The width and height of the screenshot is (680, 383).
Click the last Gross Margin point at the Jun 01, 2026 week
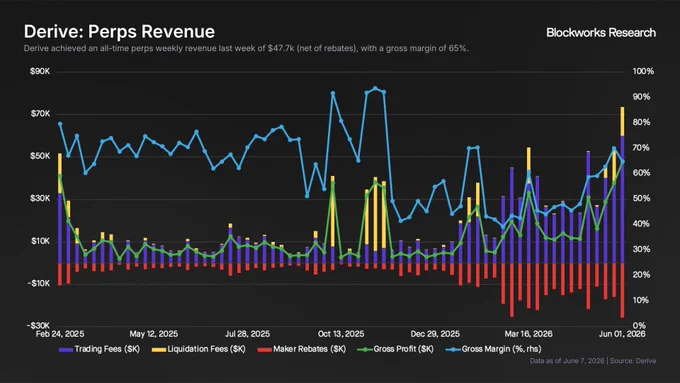pos(622,162)
